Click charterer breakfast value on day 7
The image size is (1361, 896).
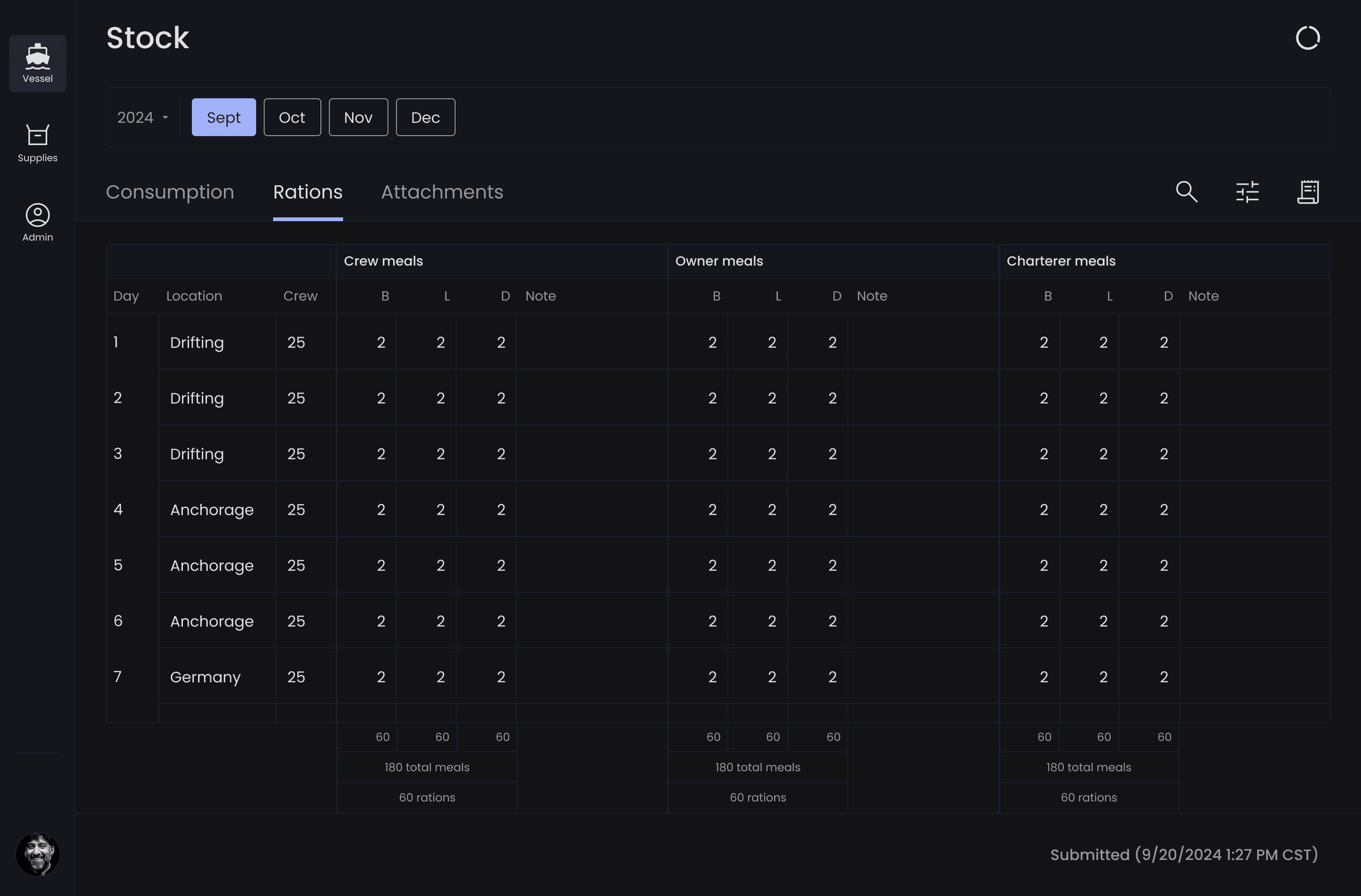(x=1029, y=676)
